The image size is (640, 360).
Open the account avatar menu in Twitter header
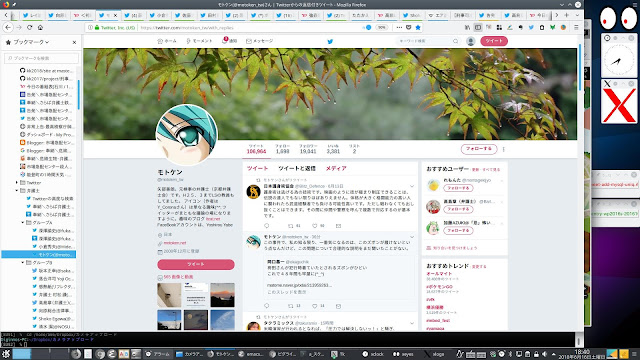tap(471, 41)
